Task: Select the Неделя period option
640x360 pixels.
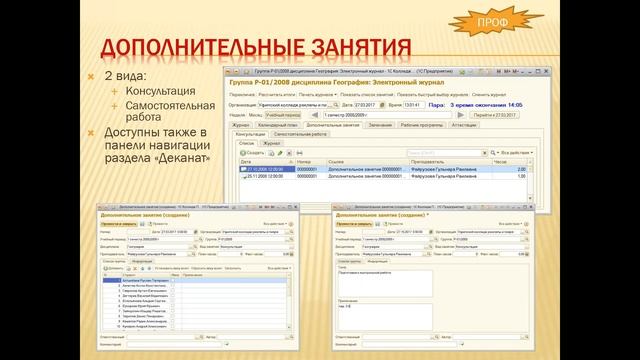Action: click(238, 115)
